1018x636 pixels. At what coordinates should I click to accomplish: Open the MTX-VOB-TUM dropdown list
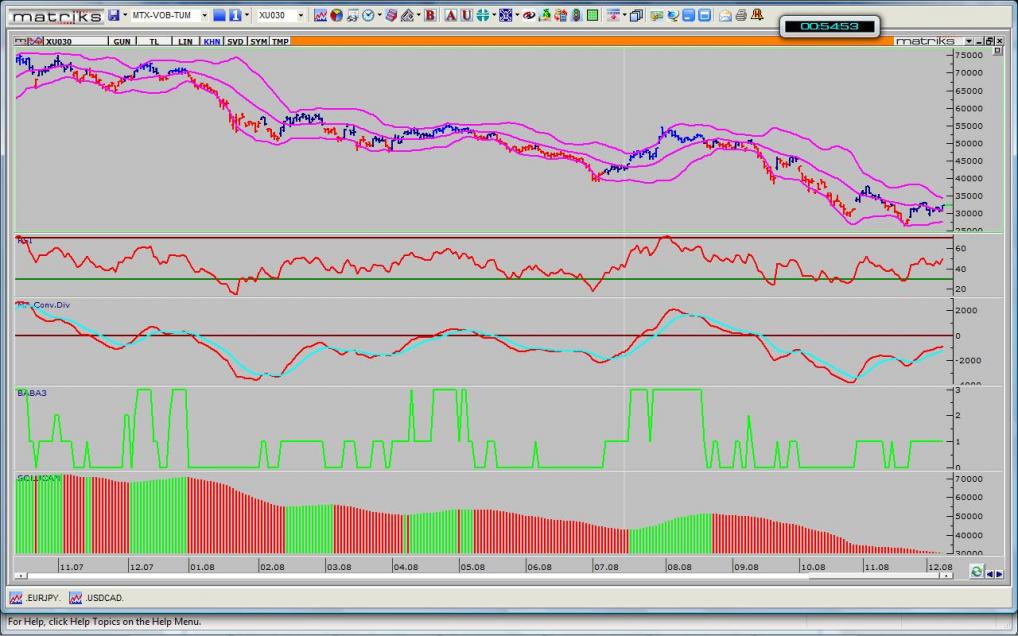204,16
